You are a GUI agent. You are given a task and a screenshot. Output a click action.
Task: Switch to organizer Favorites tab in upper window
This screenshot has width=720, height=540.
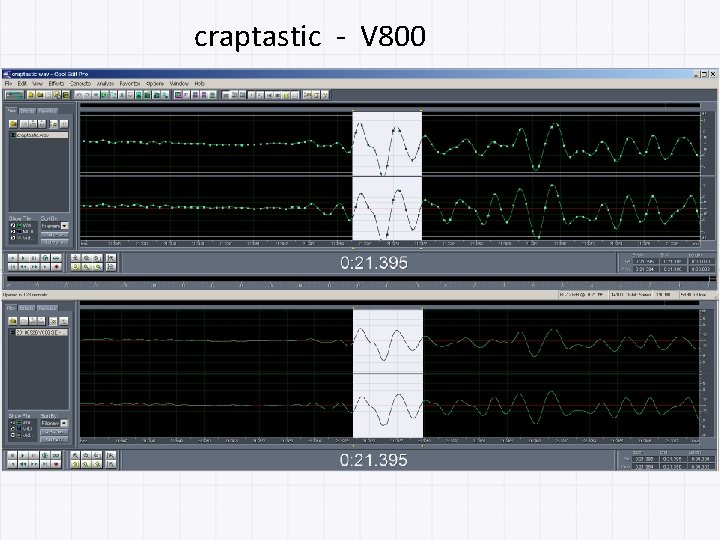tap(47, 111)
